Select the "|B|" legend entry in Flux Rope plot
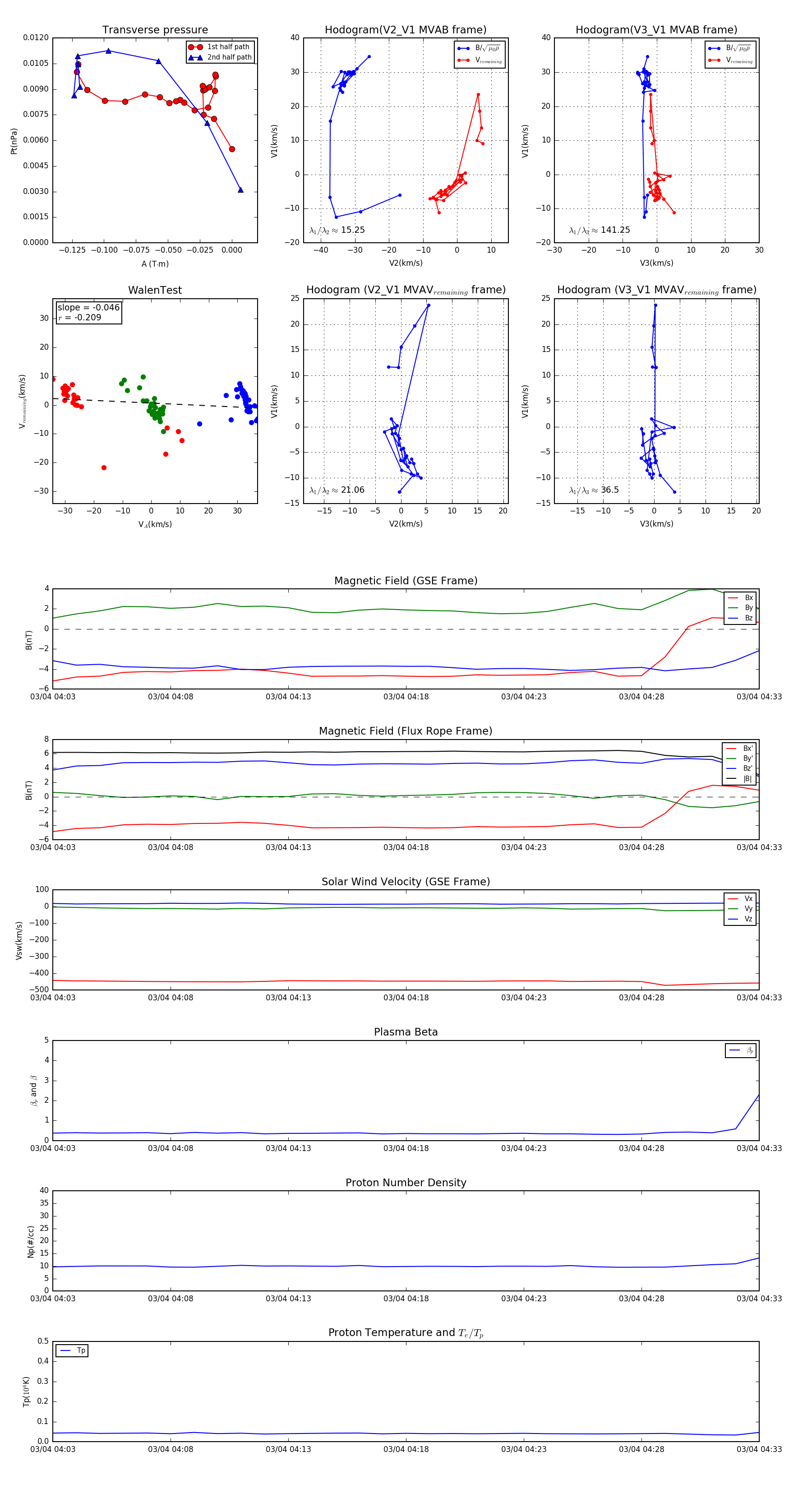 click(740, 779)
